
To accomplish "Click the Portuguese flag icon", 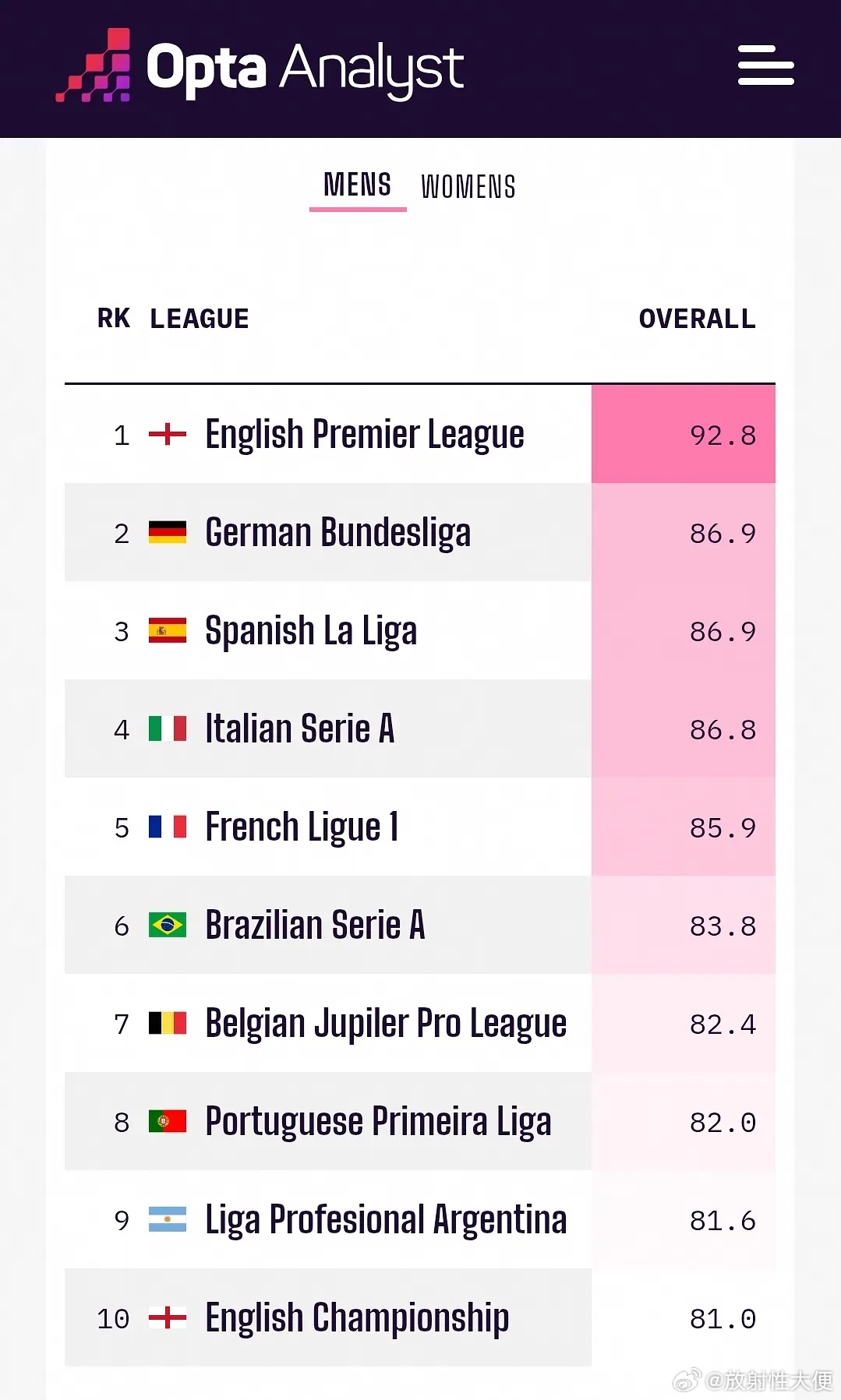I will tap(168, 1122).
